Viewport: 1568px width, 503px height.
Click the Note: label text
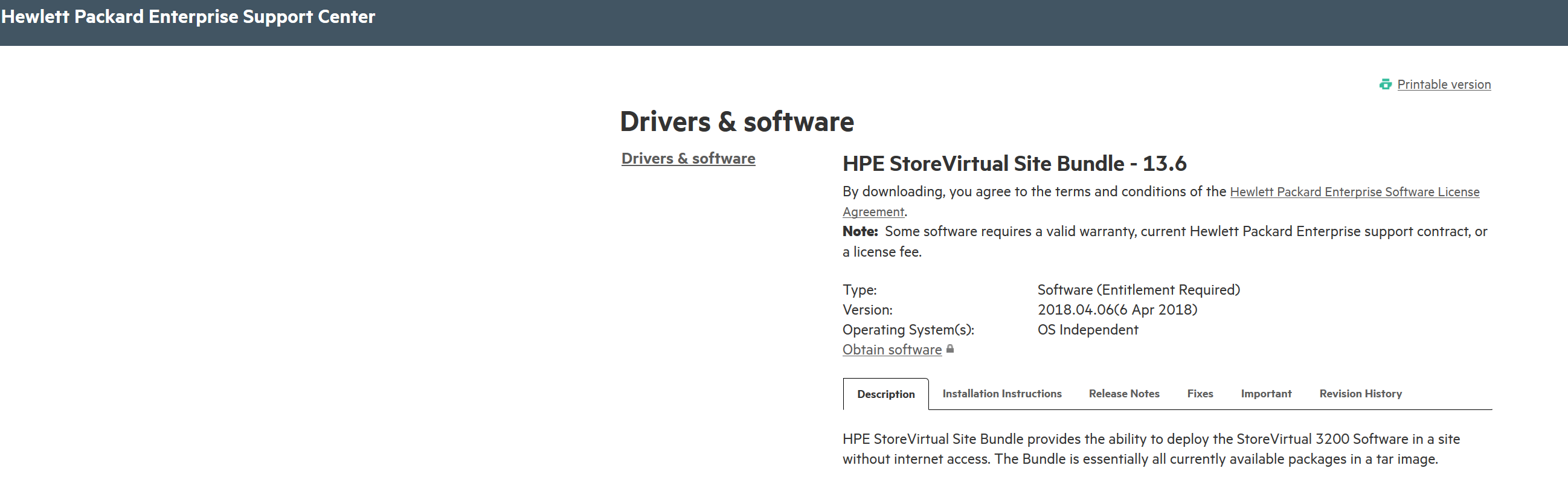click(860, 231)
